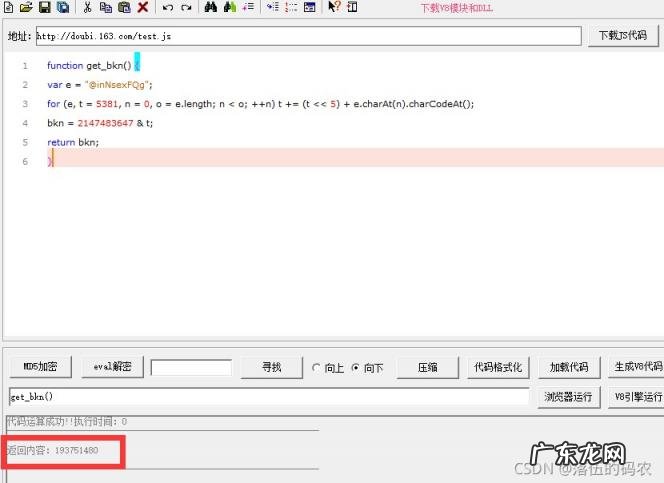Screen dimensions: 664x483
Task: Select the 向下 radio button
Action: click(x=355, y=368)
